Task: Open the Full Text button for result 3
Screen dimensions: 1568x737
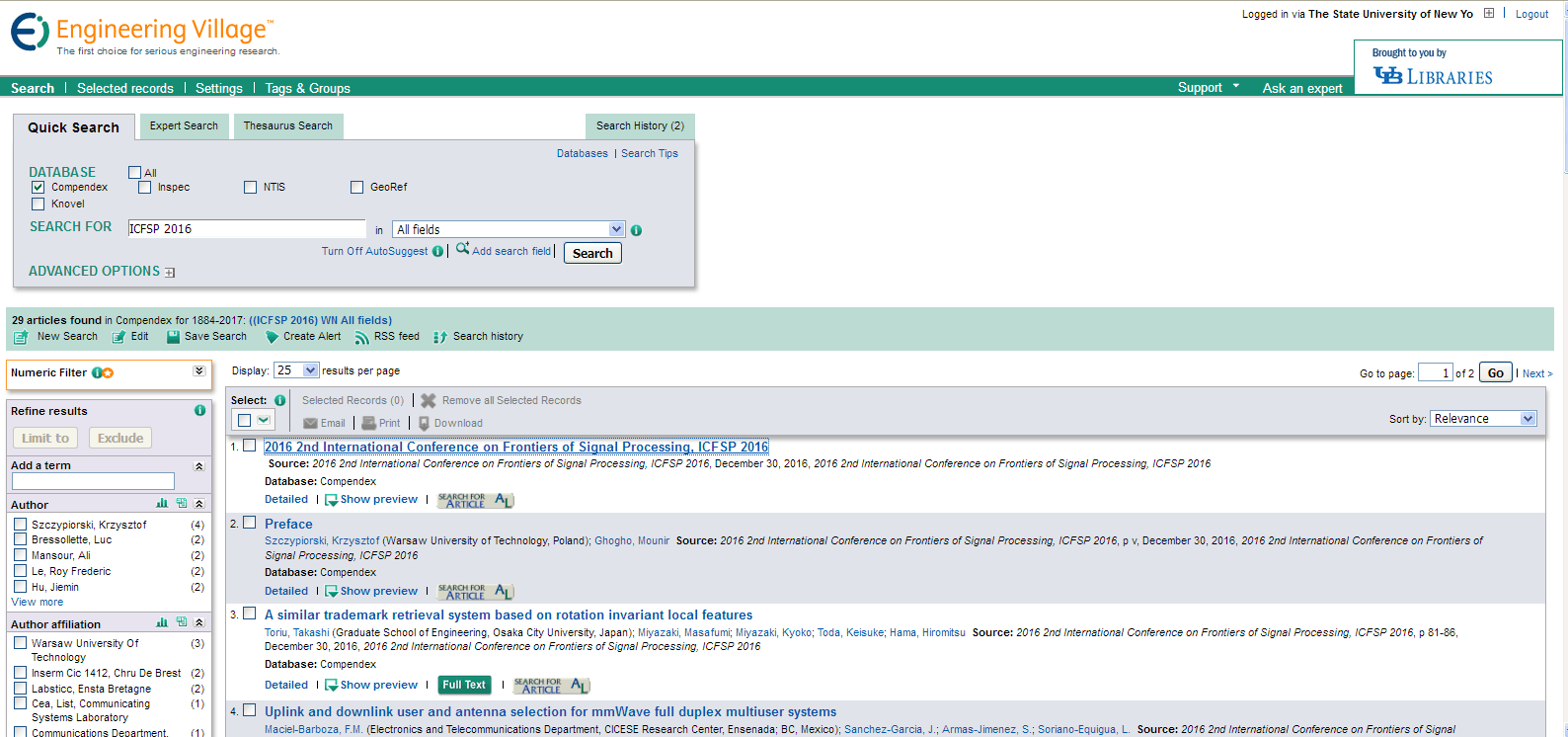Action: pos(464,685)
